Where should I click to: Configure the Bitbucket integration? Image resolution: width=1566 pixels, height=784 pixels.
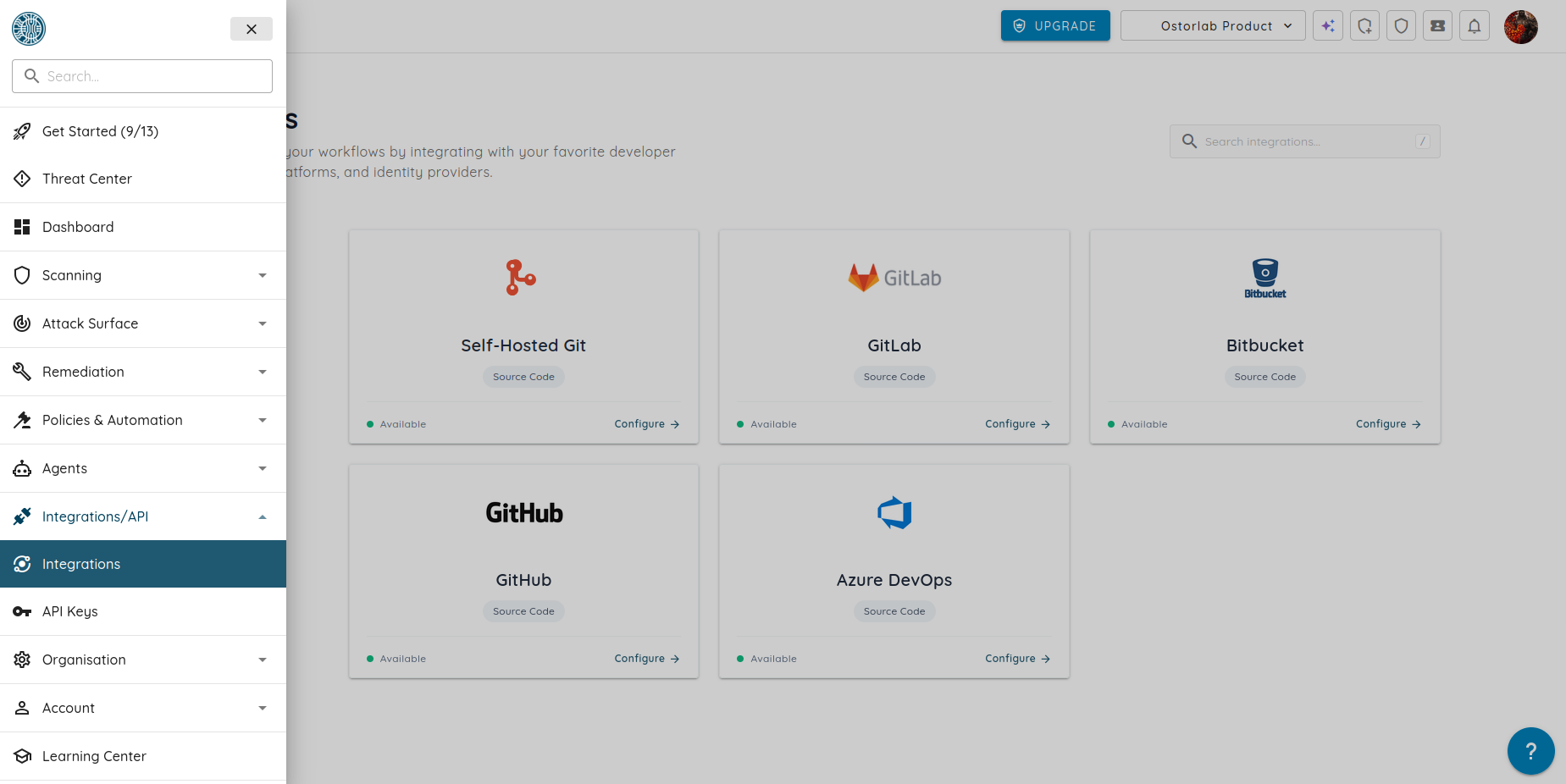point(1388,424)
